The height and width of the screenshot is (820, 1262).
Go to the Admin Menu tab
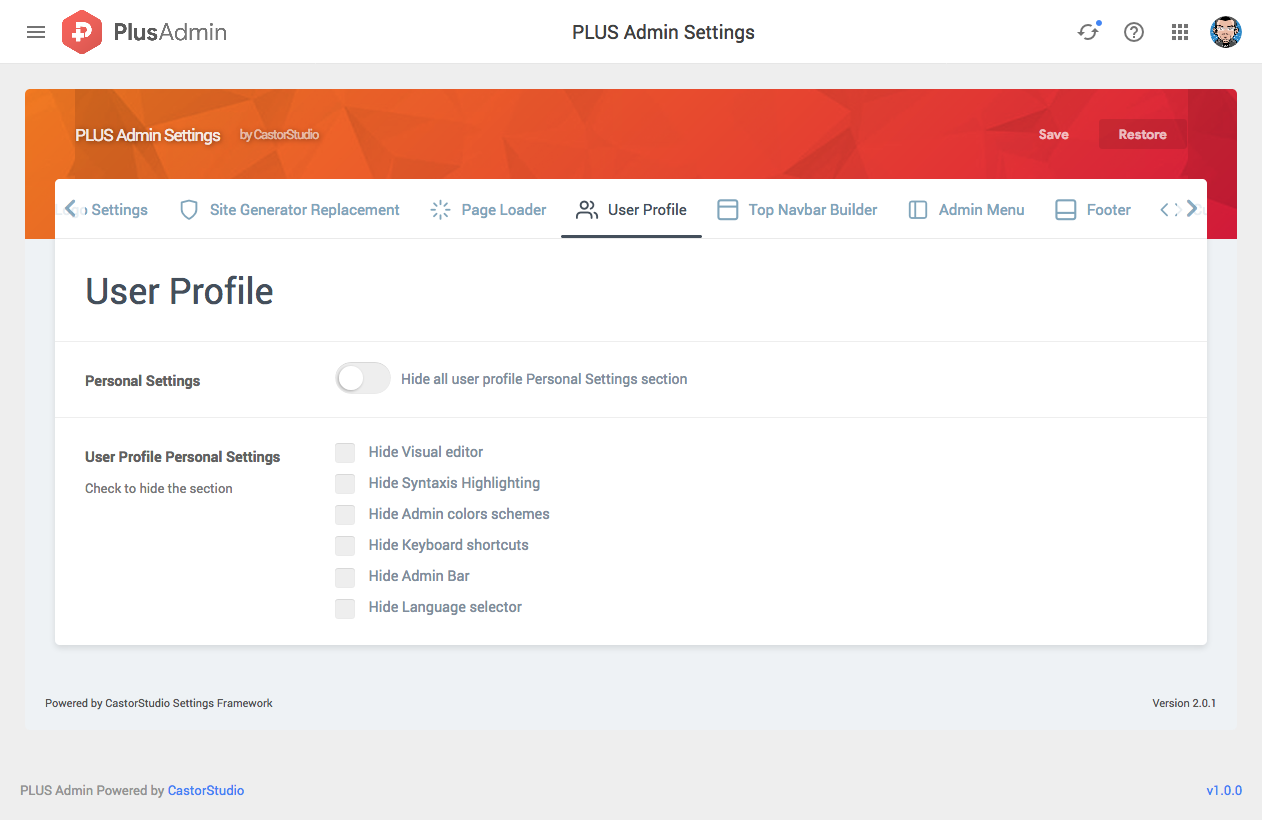pyautogui.click(x=966, y=210)
